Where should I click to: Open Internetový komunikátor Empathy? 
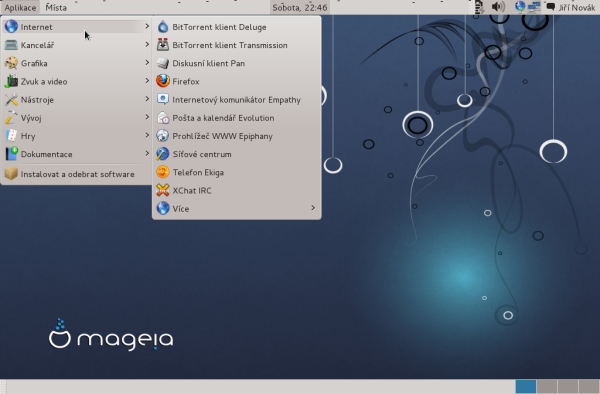(236, 100)
